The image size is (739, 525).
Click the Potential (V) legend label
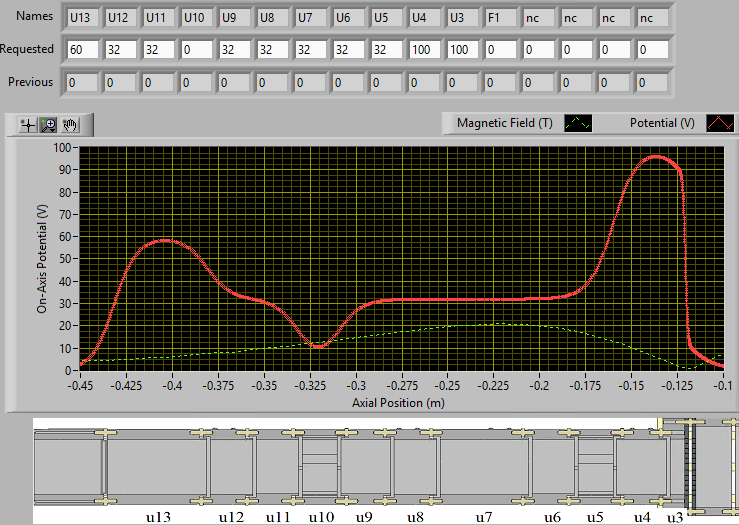tap(662, 123)
